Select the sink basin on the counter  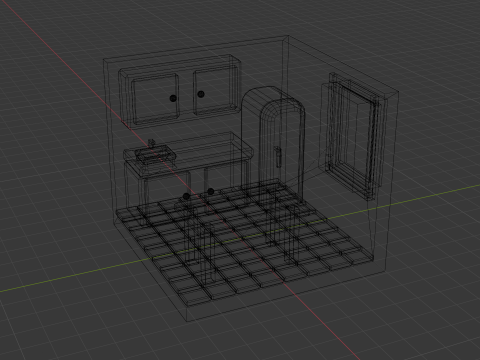click(155, 155)
